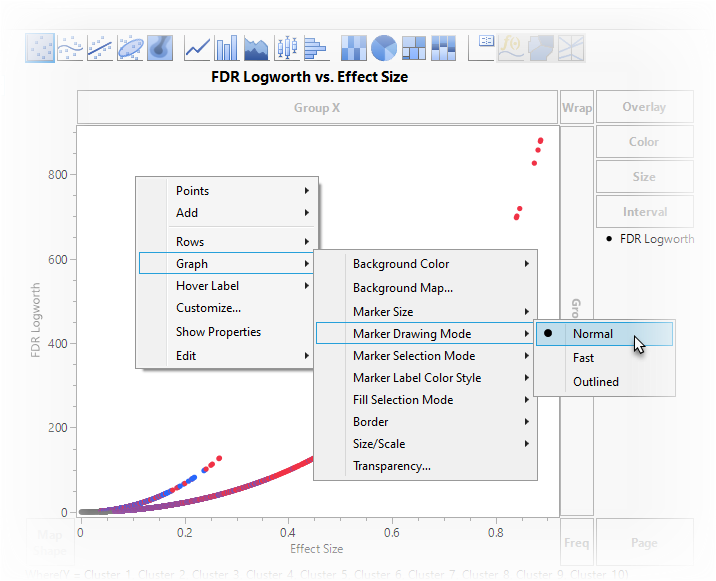Select the Bar chart icon
The height and width of the screenshot is (581, 716).
227,47
